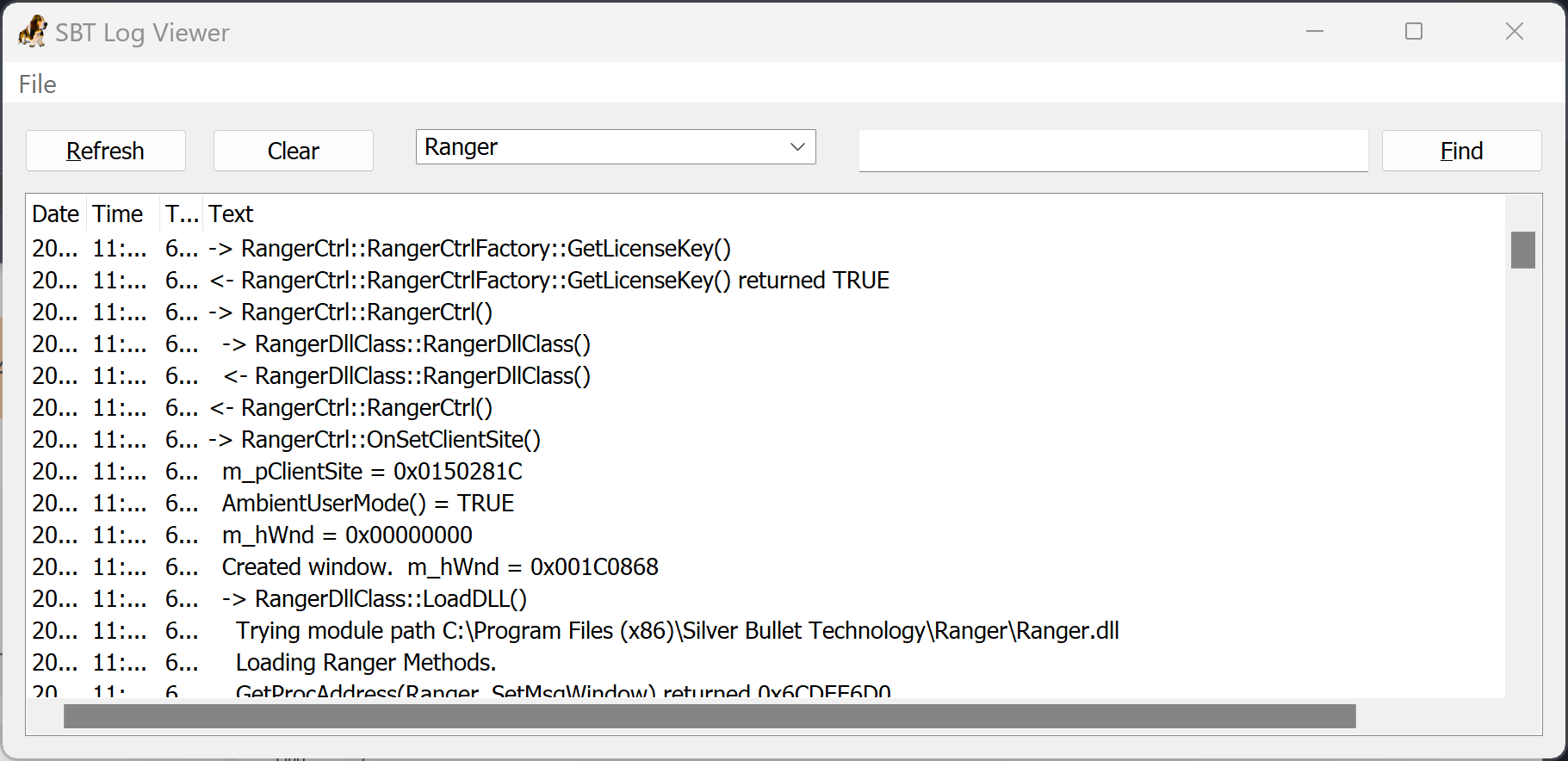Image resolution: width=1568 pixels, height=761 pixels.
Task: Select the '-> RangerCtrl::OnSetClientSite()' row
Action: tap(766, 439)
